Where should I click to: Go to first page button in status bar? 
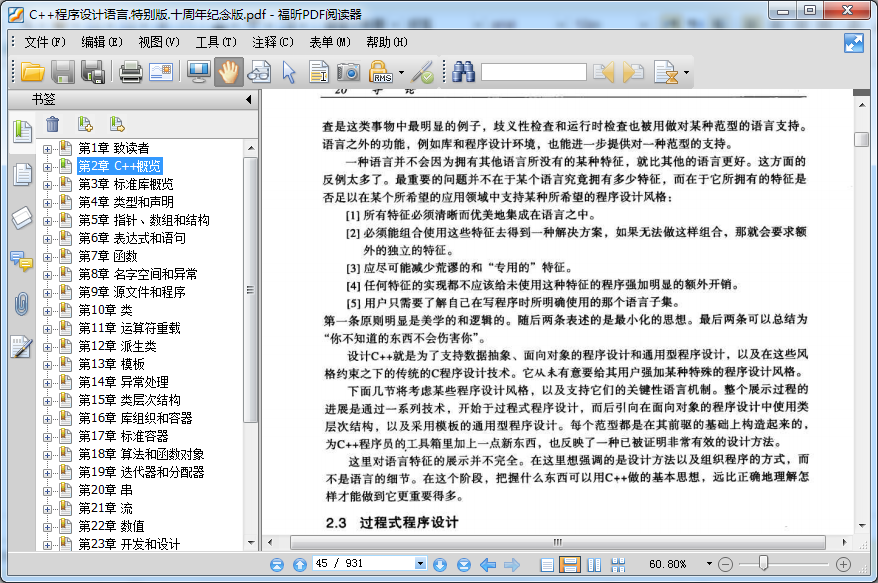click(x=277, y=565)
